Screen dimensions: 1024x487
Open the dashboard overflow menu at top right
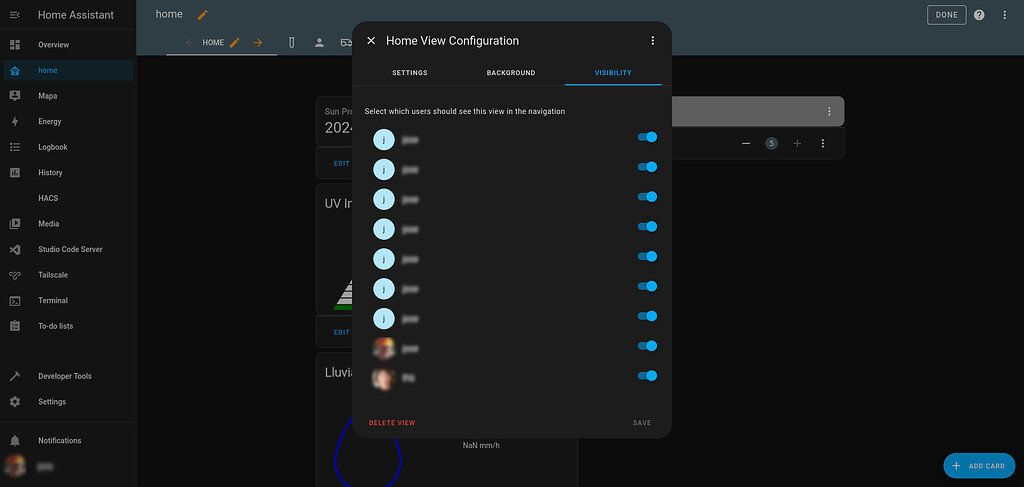click(x=1004, y=15)
